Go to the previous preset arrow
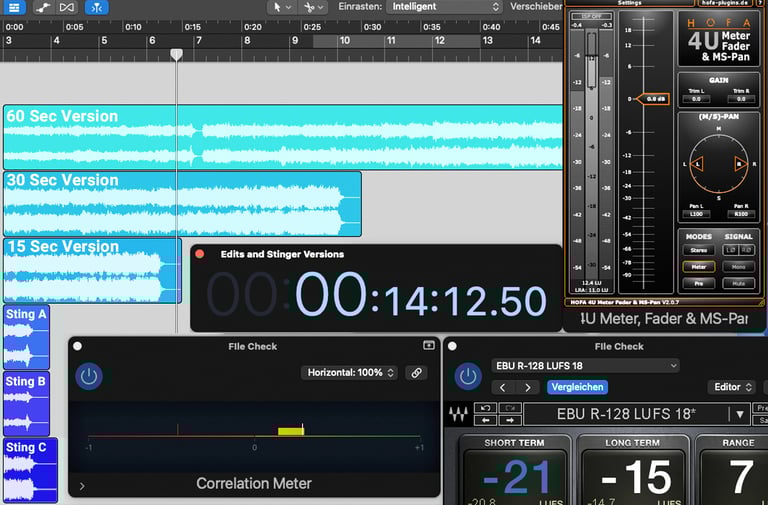 (503, 387)
